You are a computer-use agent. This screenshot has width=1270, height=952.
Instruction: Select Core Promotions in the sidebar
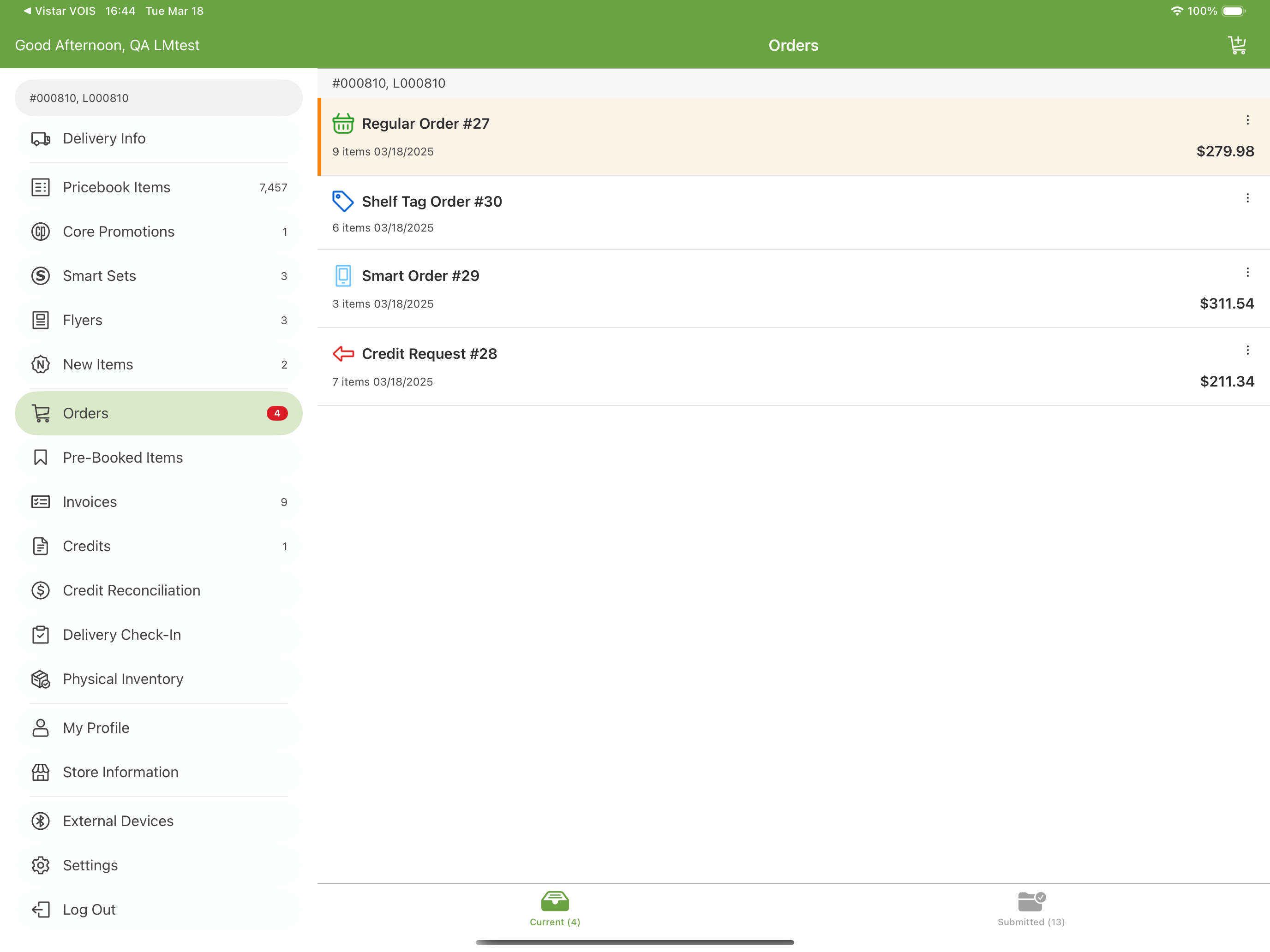(158, 231)
